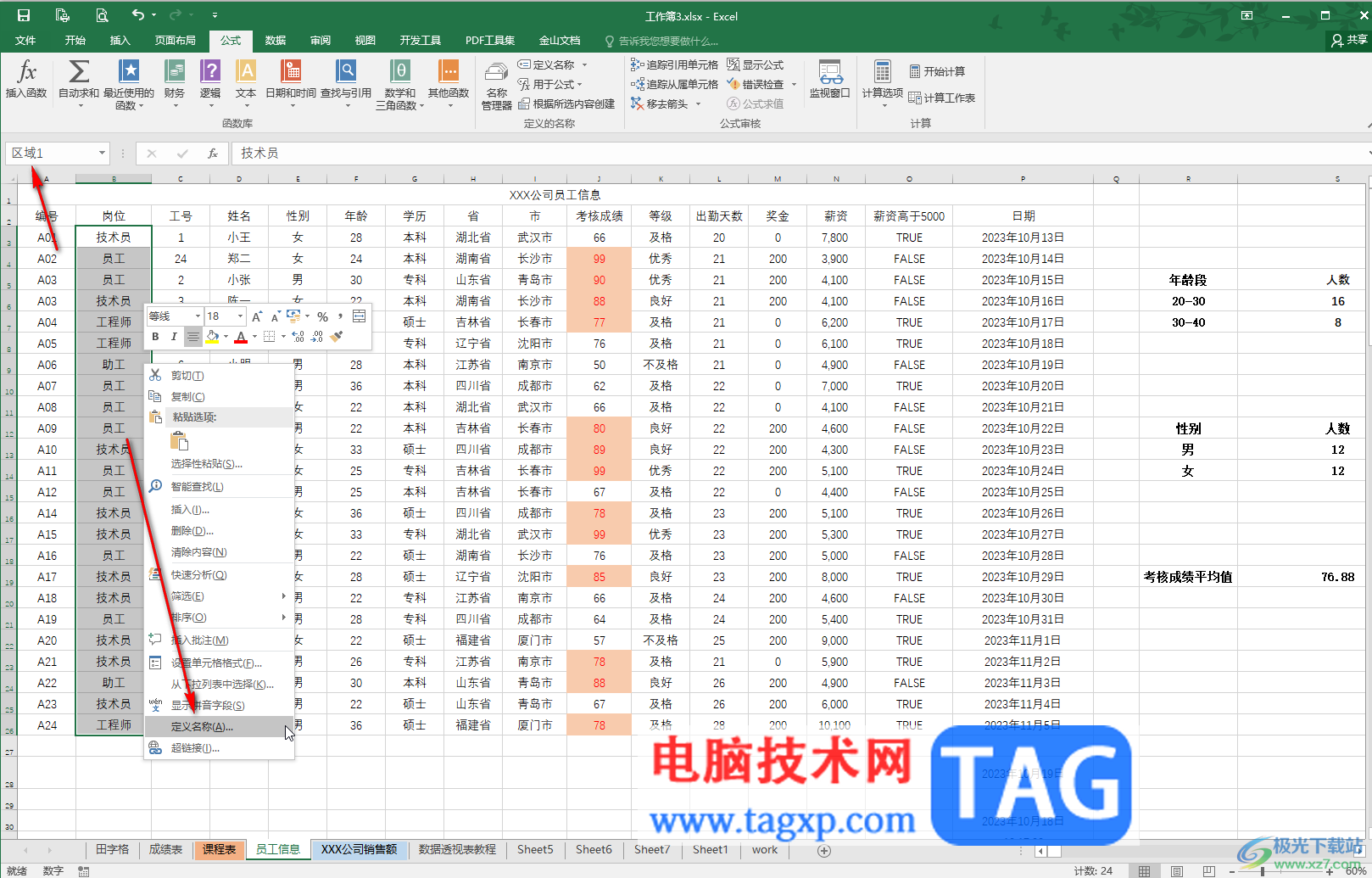Choose Cut (剪切) in context menu
The width and height of the screenshot is (1372, 878).
pos(220,376)
